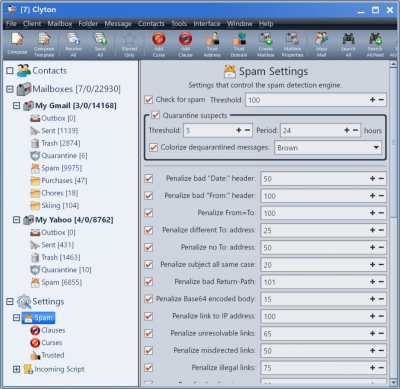Image resolution: width=400 pixels, height=389 pixels.
Task: Click the Compose toolbar icon
Action: click(17, 43)
